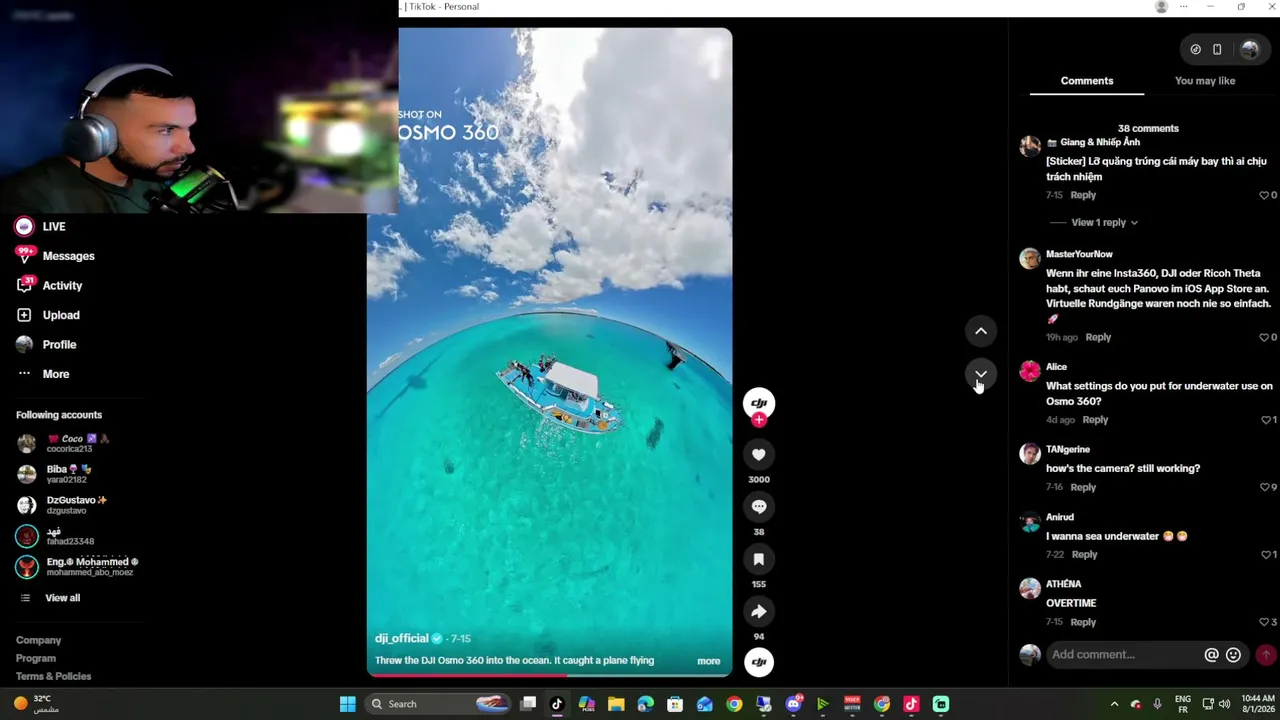Open the account avatar menu in top bar
This screenshot has height=720, width=1280.
pyautogui.click(x=1249, y=49)
